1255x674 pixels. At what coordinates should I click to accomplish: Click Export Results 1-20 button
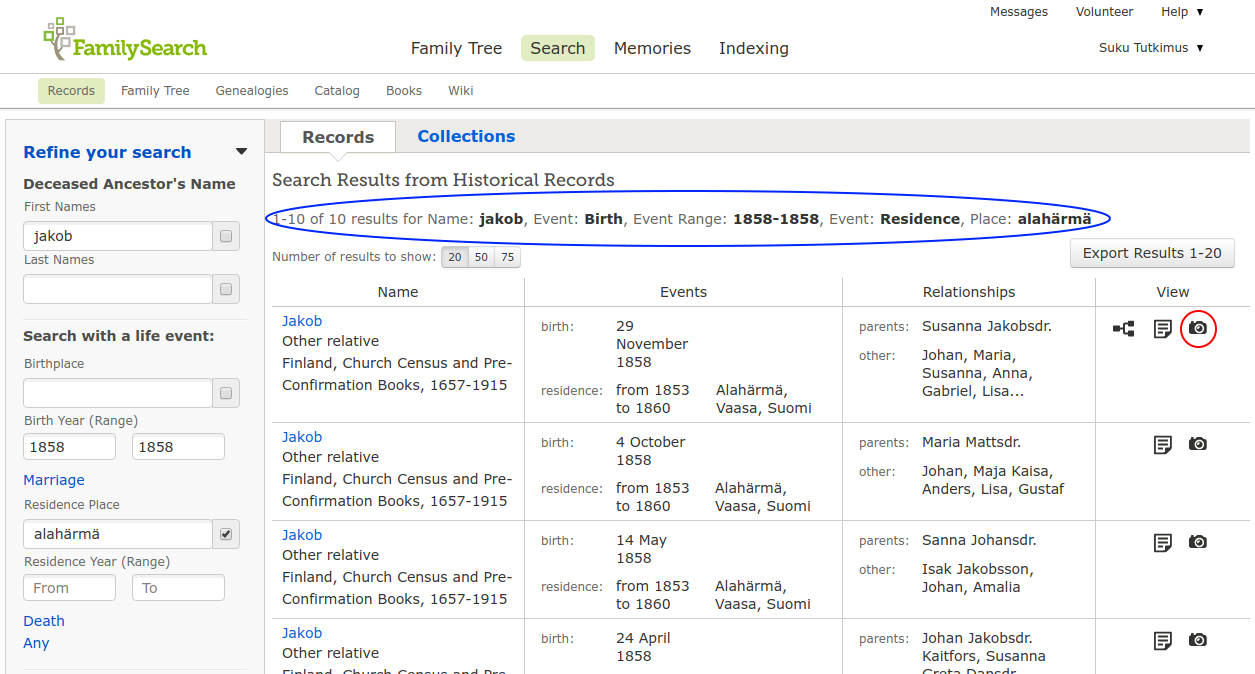point(1152,253)
